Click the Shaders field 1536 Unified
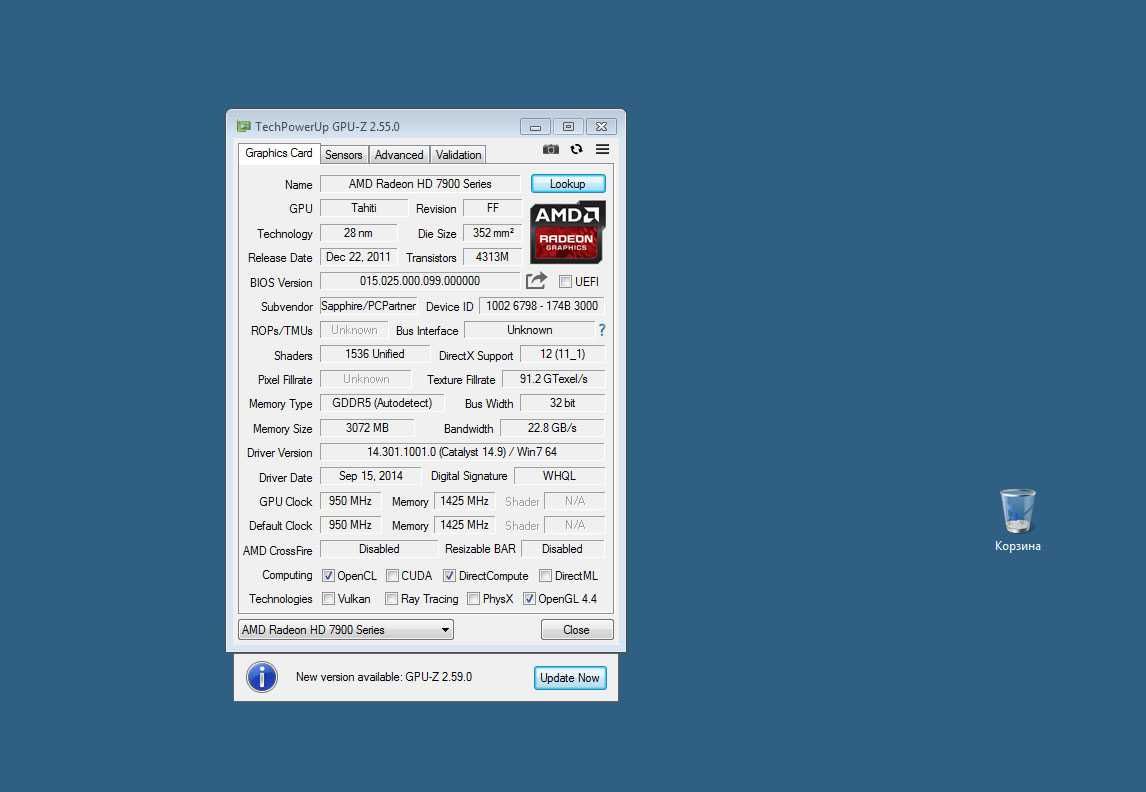The image size is (1146, 792). [375, 354]
